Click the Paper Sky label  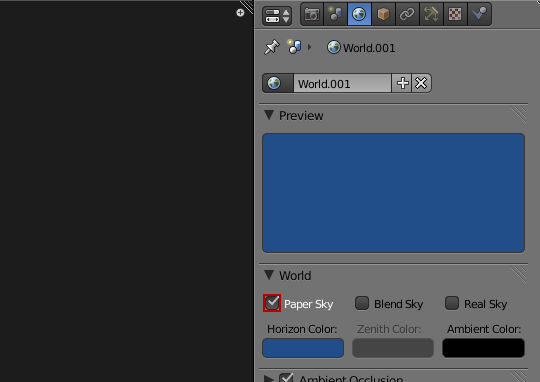point(309,304)
